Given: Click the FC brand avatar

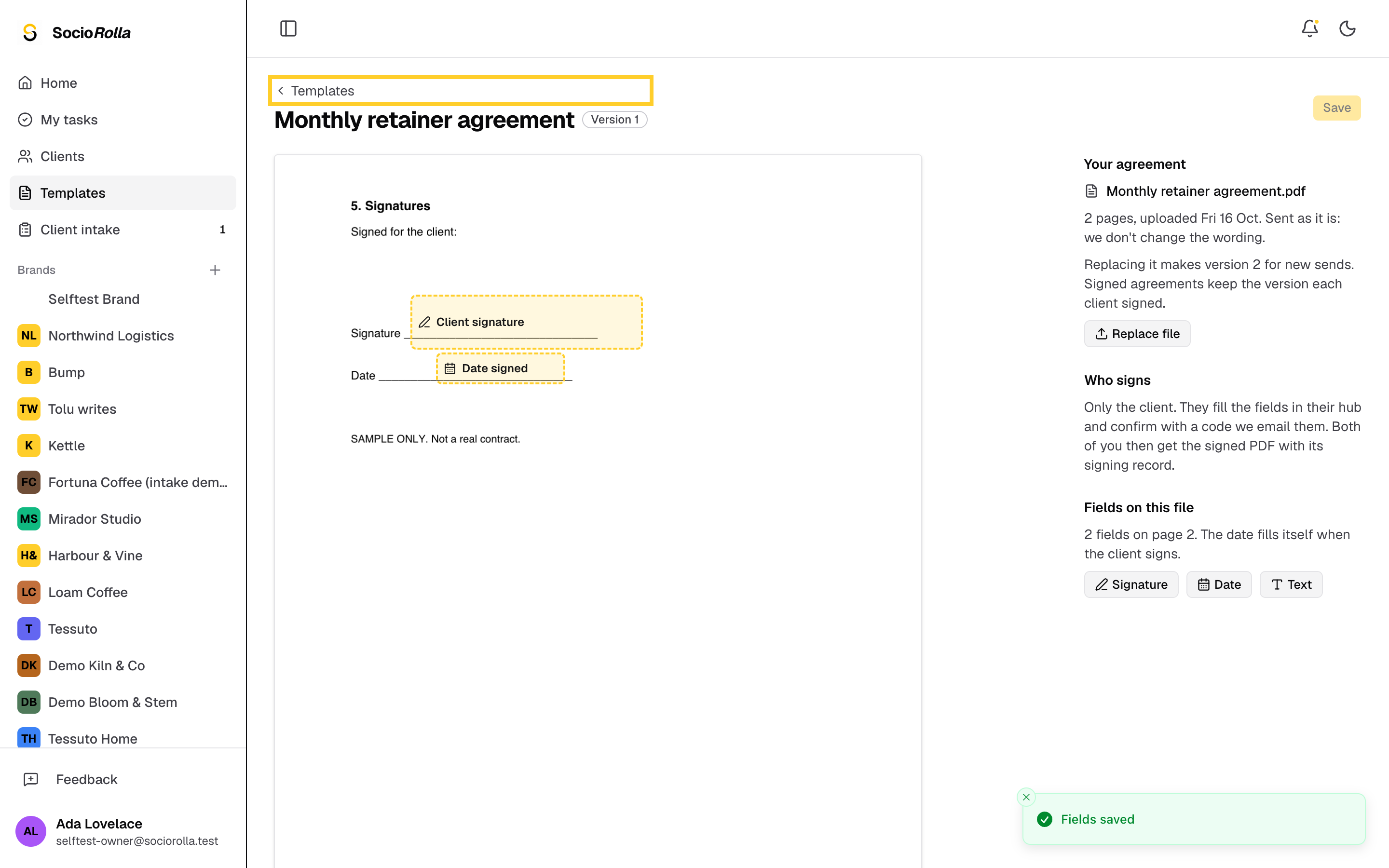Looking at the screenshot, I should pyautogui.click(x=29, y=482).
